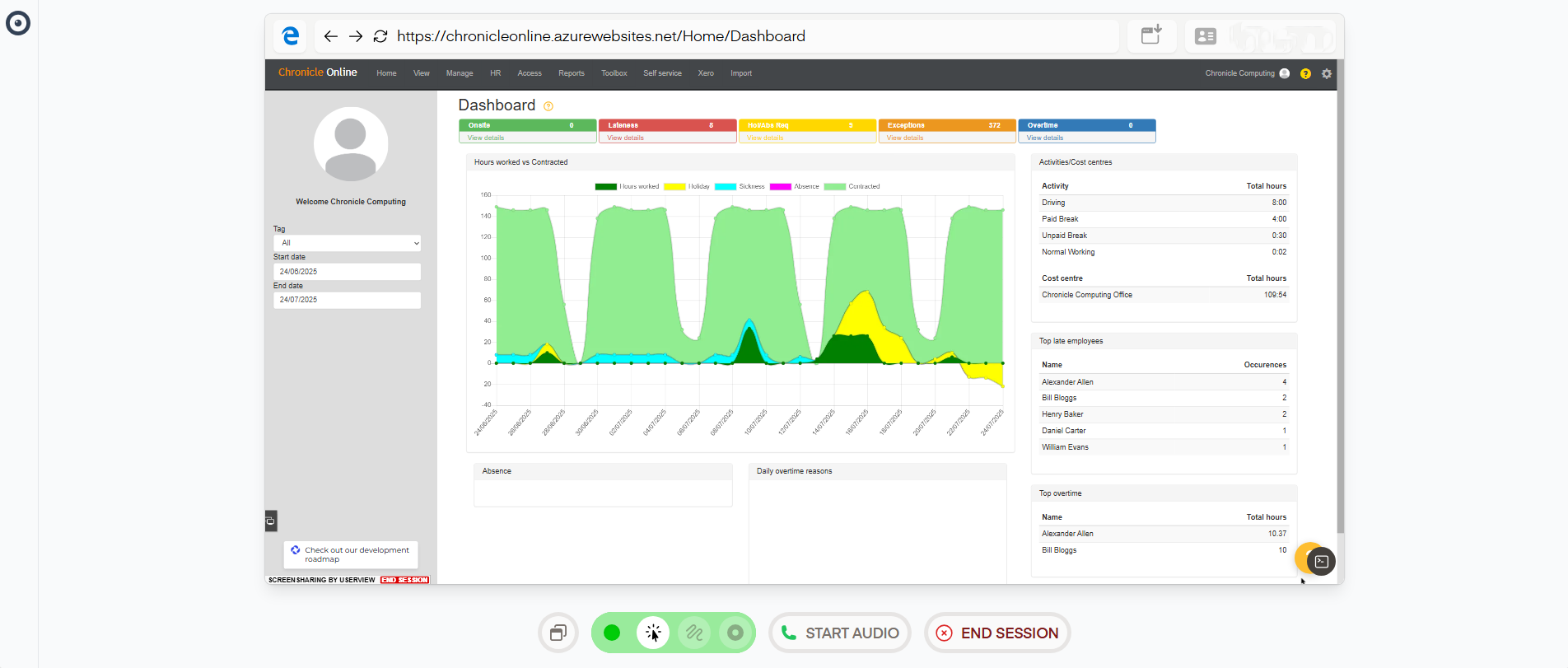Click the install app icon beside address bar
The image size is (1568, 668).
[x=1150, y=35]
